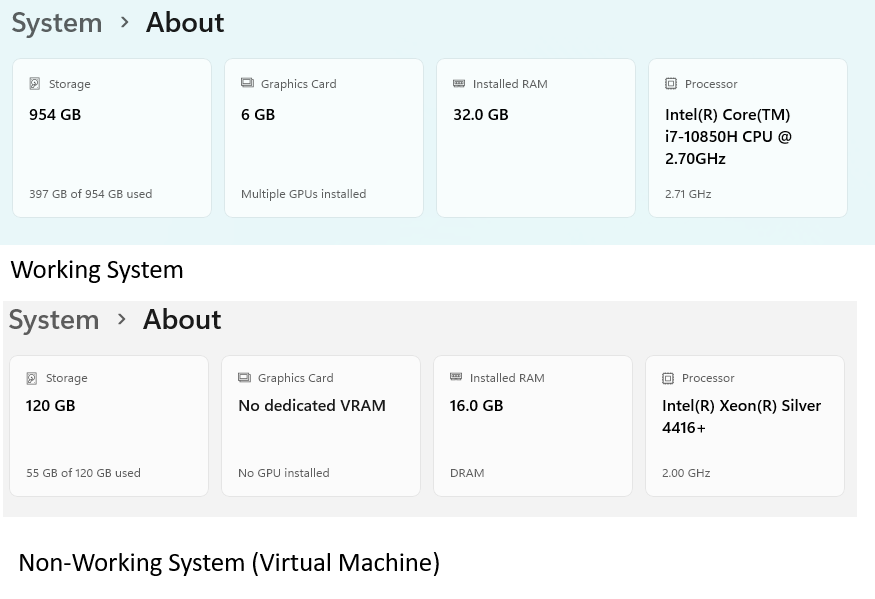Select the Intel Xeon Silver 4416+ card

pos(745,426)
